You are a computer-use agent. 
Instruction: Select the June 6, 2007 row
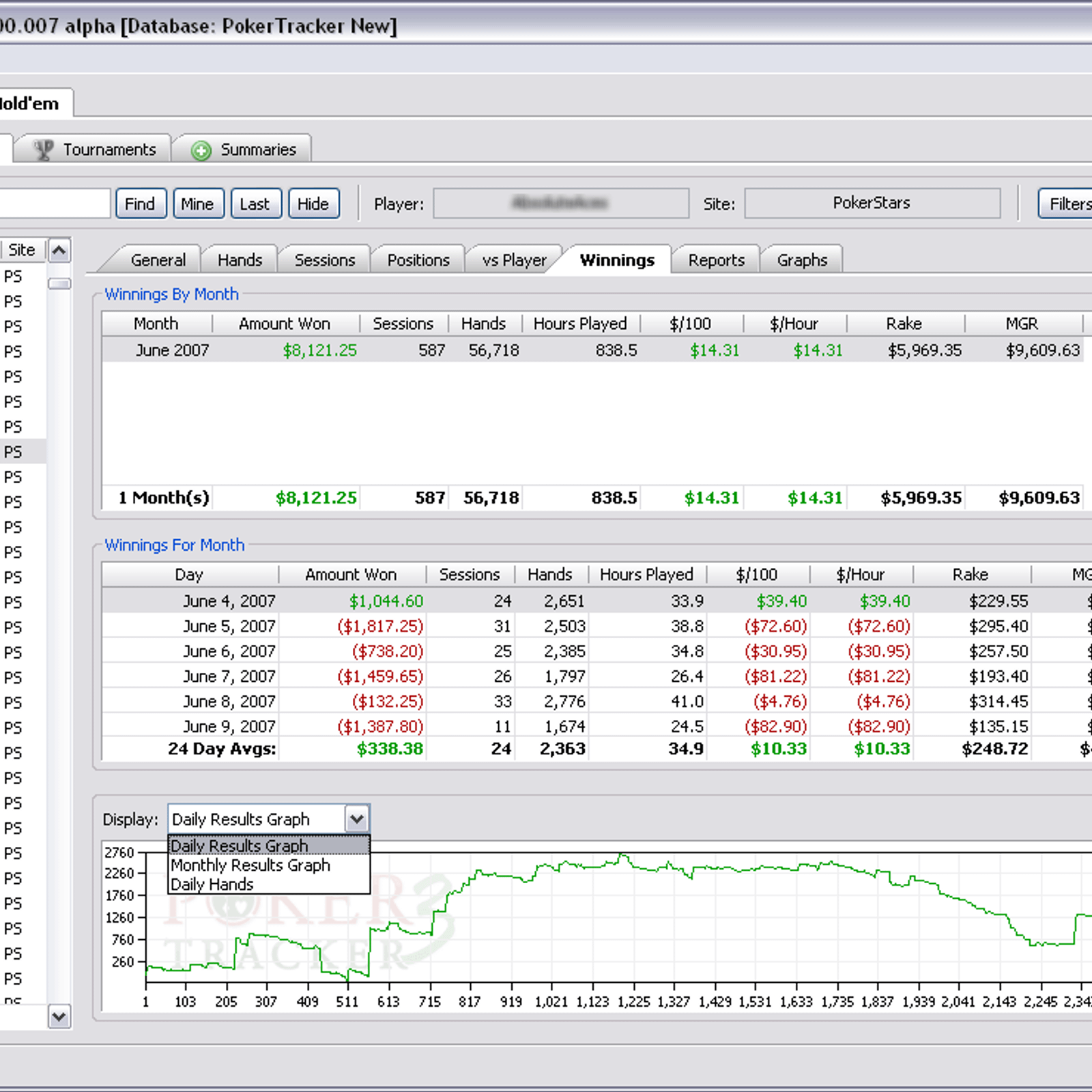coord(597,651)
